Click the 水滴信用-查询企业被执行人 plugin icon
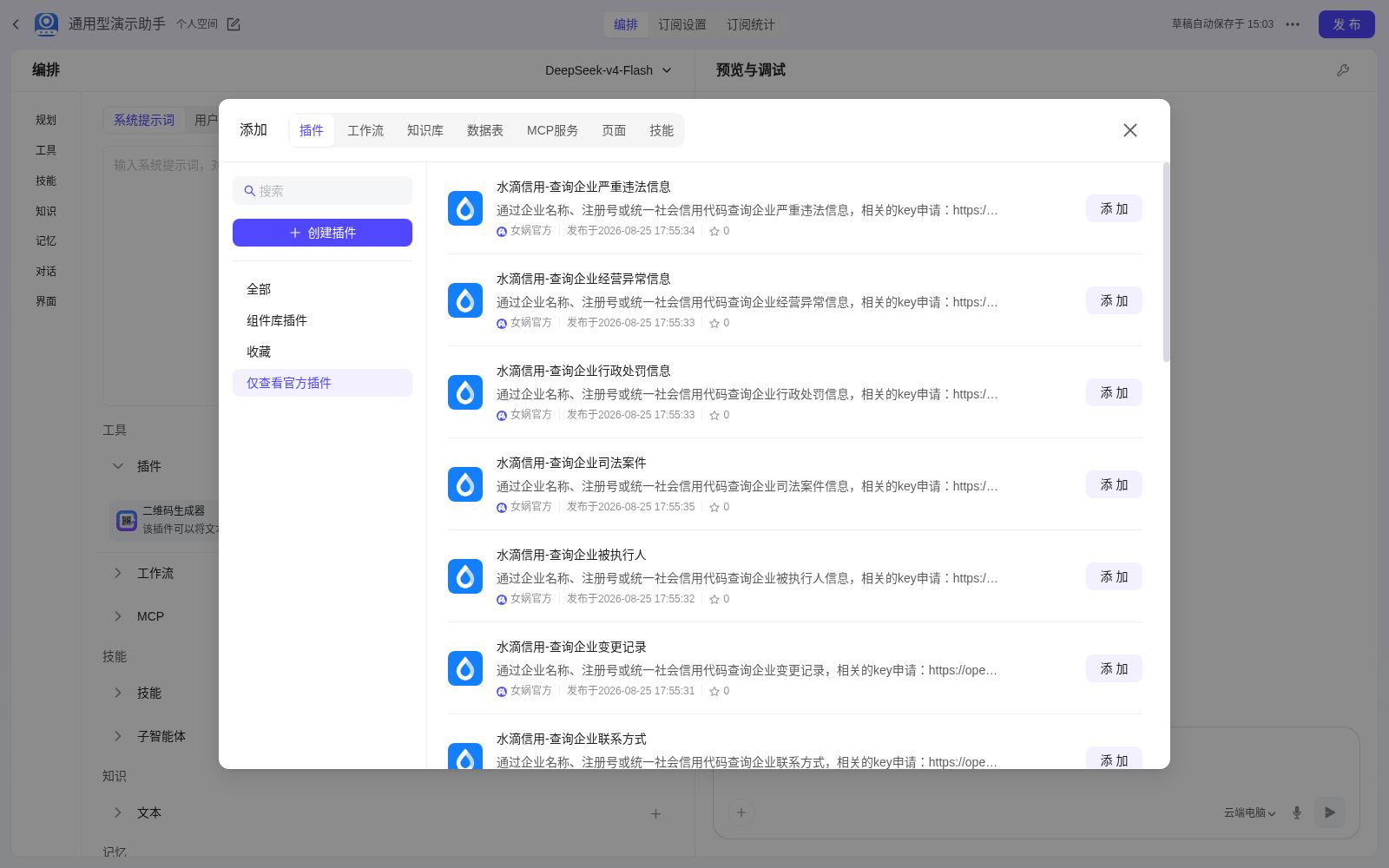The width and height of the screenshot is (1389, 868). pos(465,576)
